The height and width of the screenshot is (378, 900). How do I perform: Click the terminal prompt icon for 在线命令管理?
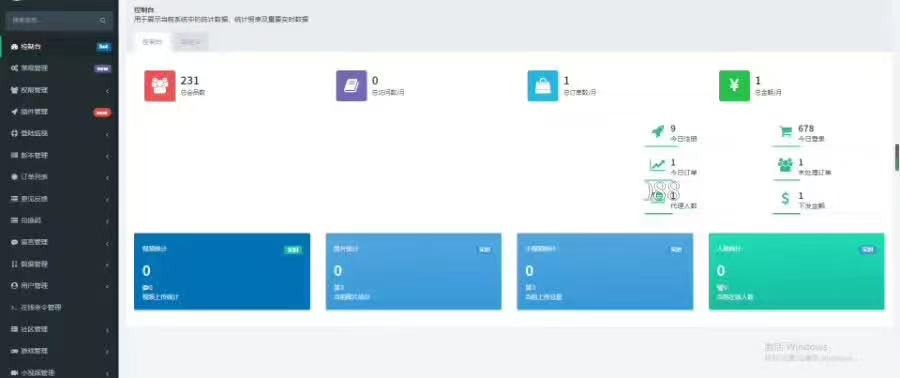[x=14, y=307]
